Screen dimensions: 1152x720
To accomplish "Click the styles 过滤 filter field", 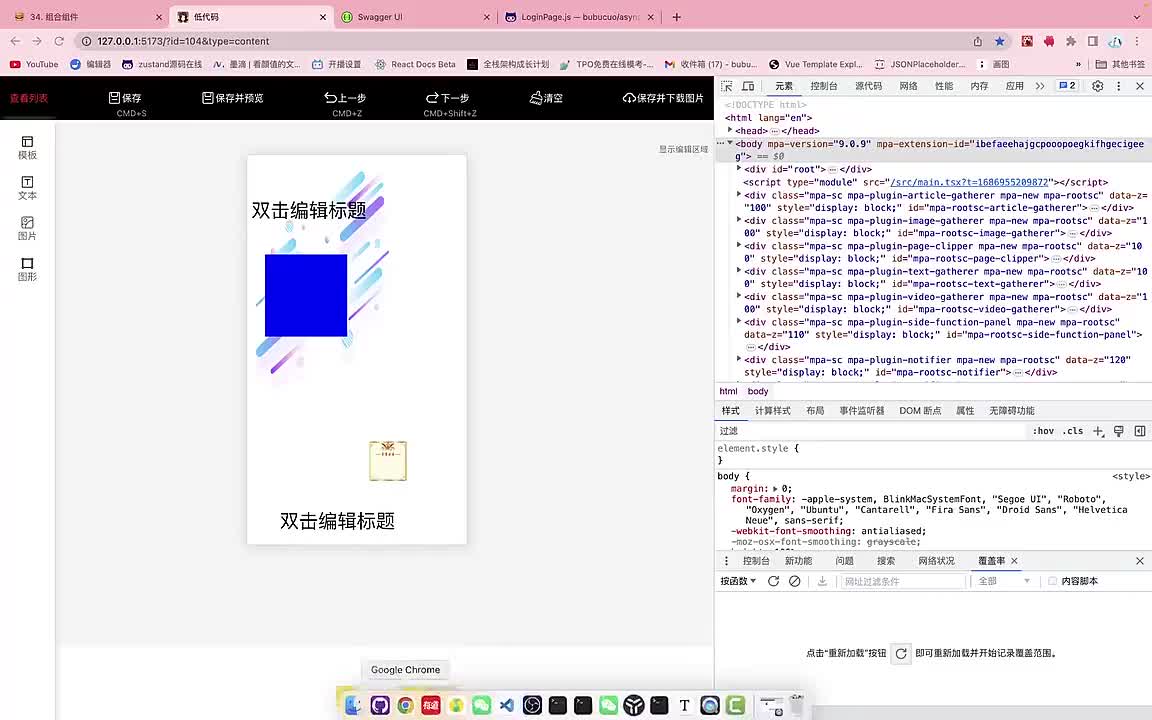I will pyautogui.click(x=871, y=431).
